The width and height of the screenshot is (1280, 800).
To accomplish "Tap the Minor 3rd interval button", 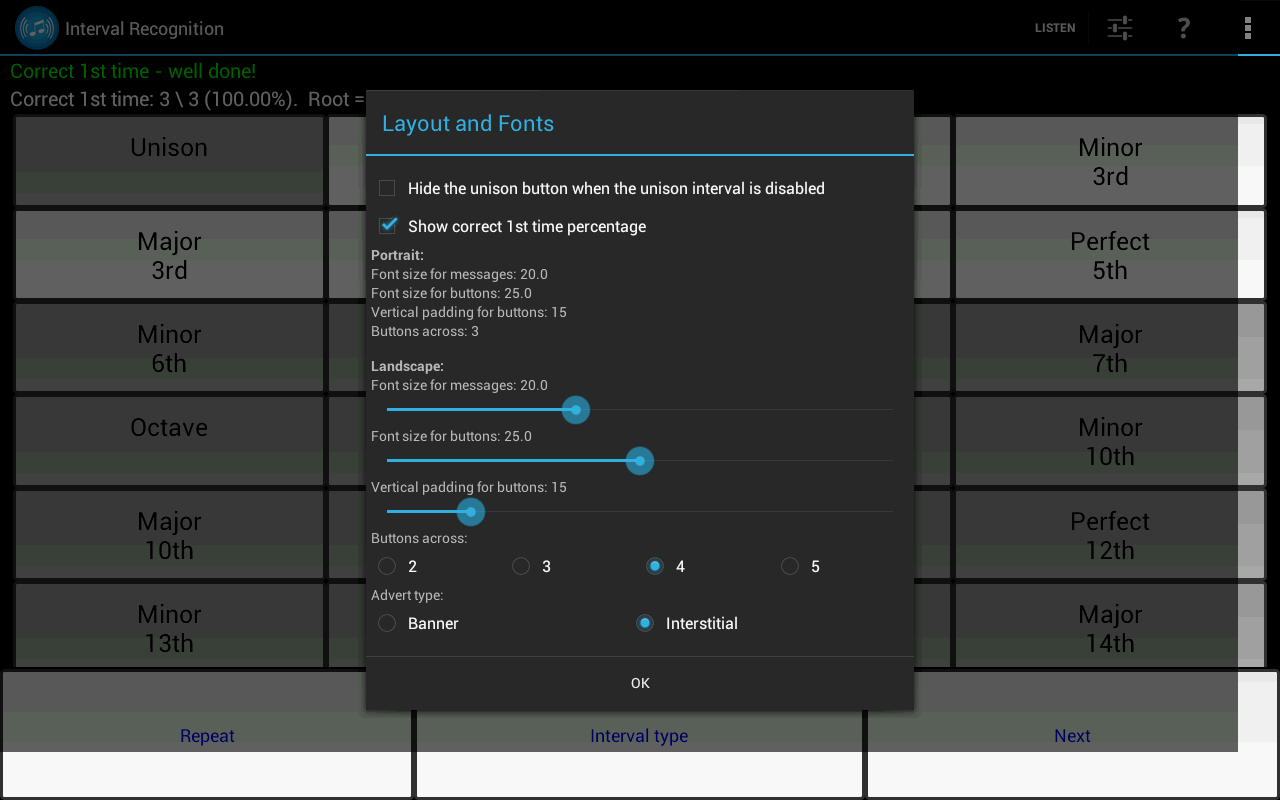I will 1110,161.
